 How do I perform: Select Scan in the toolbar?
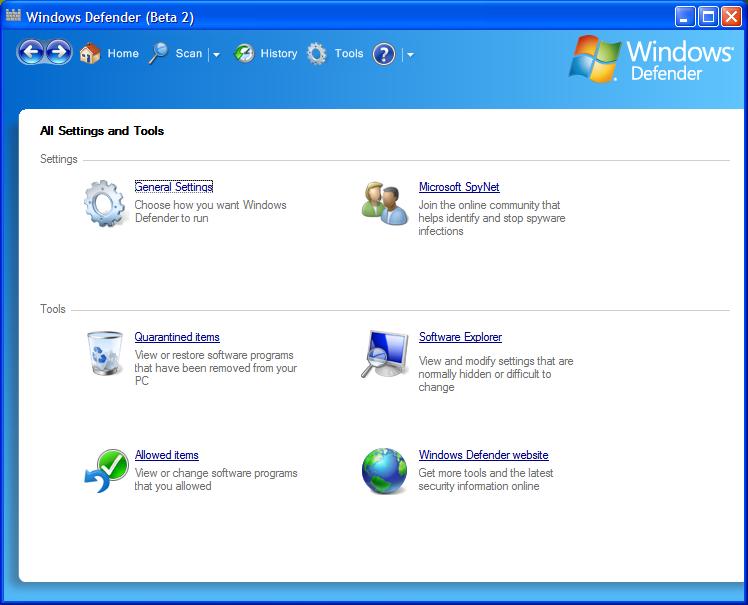pyautogui.click(x=189, y=53)
